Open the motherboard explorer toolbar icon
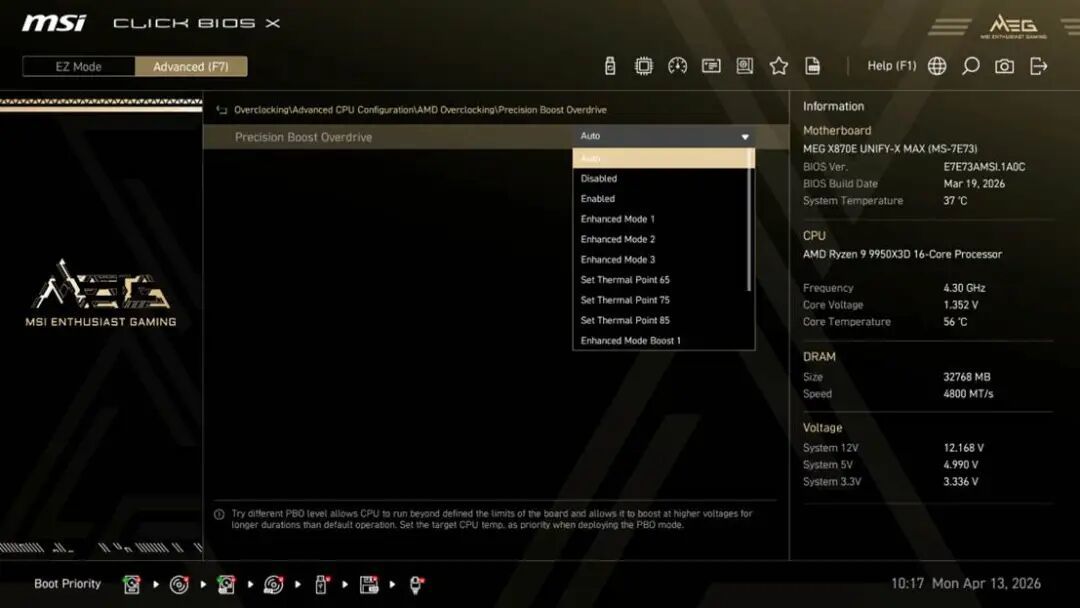Viewport: 1080px width, 608px height. click(745, 66)
